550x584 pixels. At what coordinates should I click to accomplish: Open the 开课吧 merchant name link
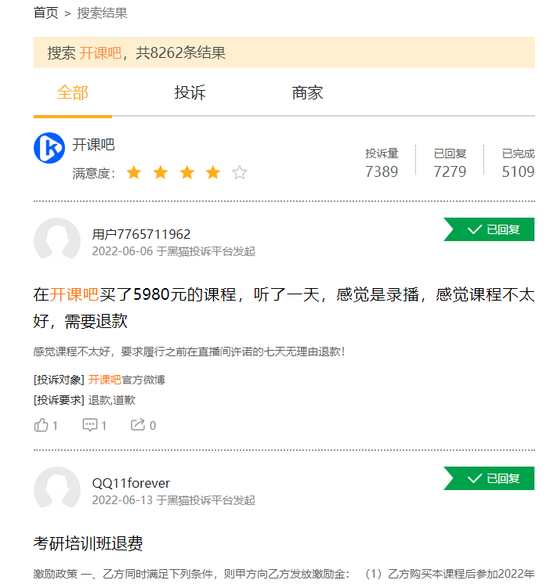(93, 145)
